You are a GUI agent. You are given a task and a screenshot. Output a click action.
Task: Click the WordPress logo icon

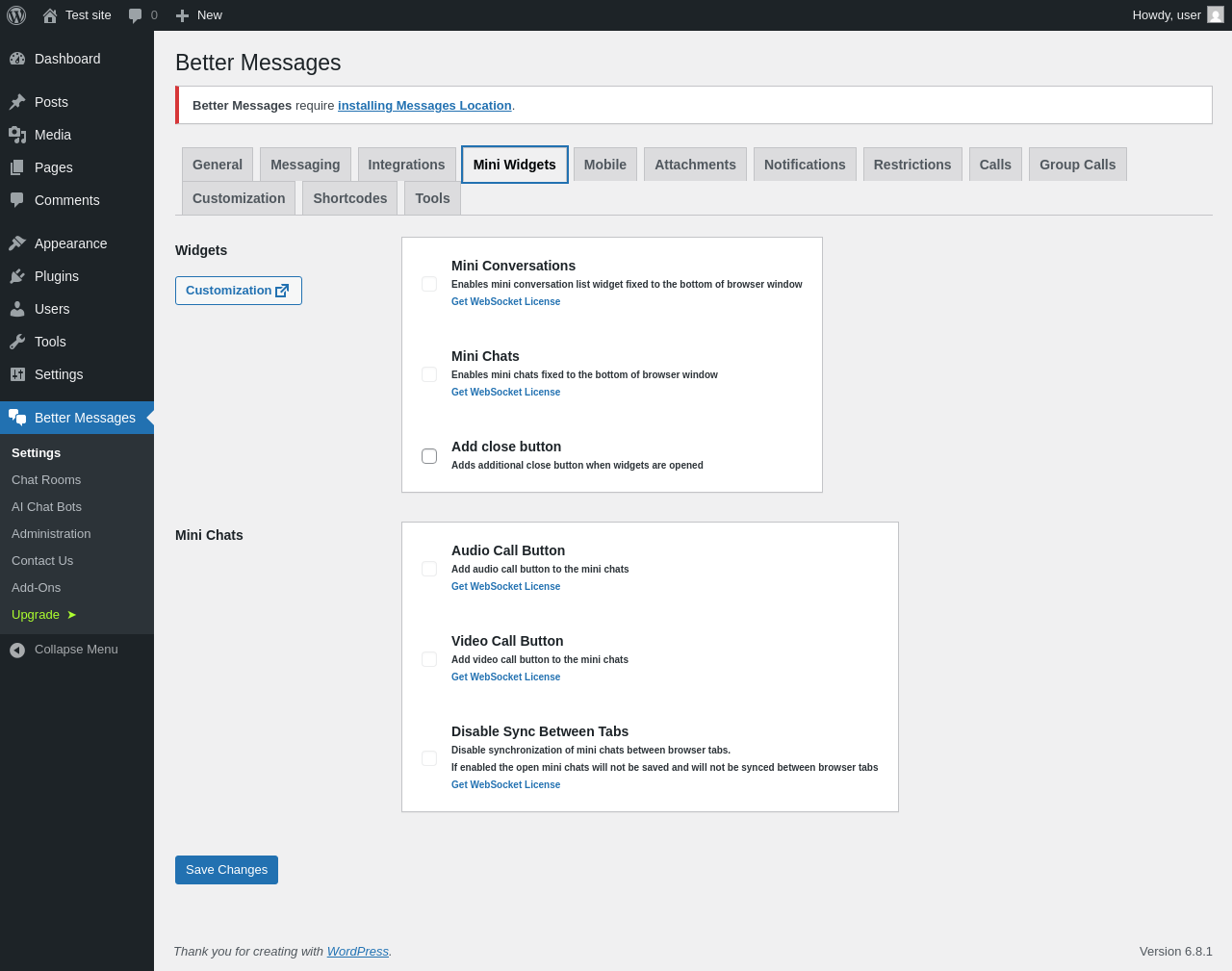click(16, 15)
